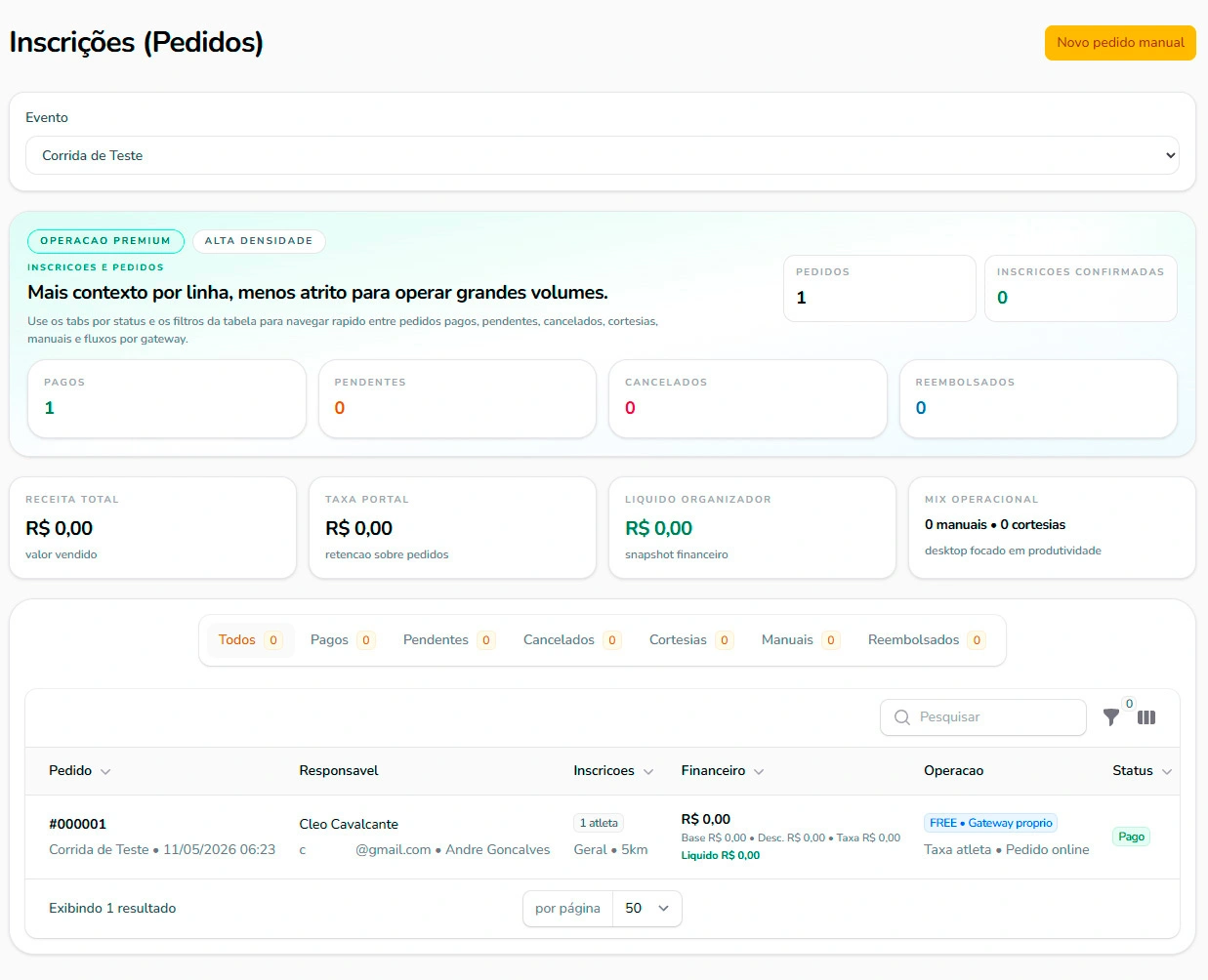Click the Exibindo 1 resultado text
This screenshot has height=980, width=1208.
[112, 909]
